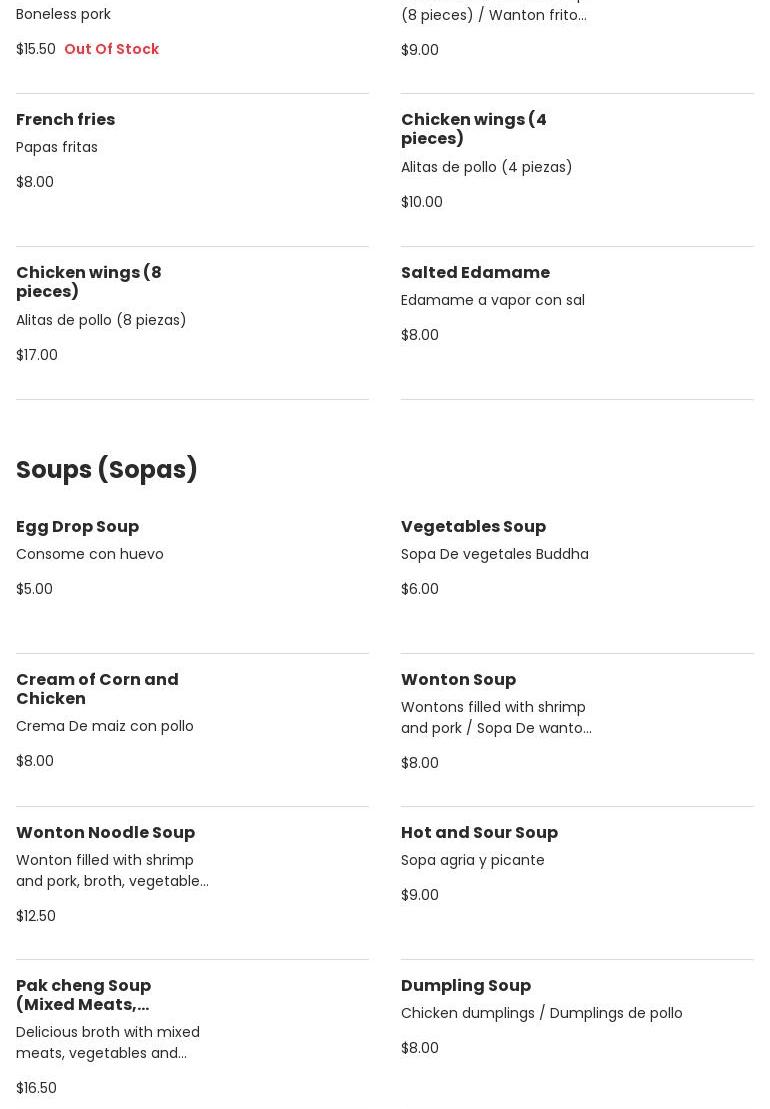The height and width of the screenshot is (1109, 770).
Task: Select Chicken wings (4 pieces) item
Action: pyautogui.click(x=473, y=129)
